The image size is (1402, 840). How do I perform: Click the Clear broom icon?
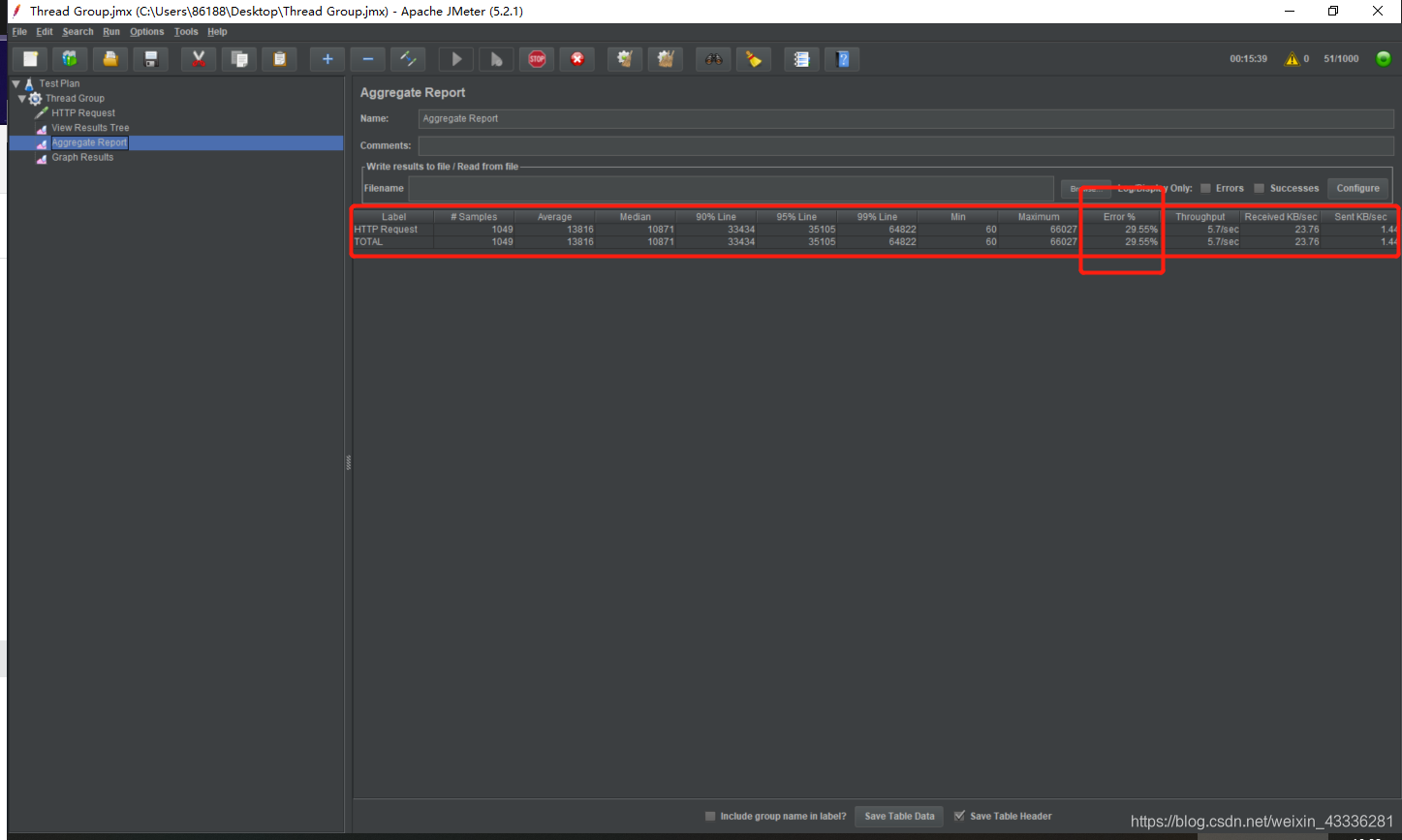coord(625,59)
